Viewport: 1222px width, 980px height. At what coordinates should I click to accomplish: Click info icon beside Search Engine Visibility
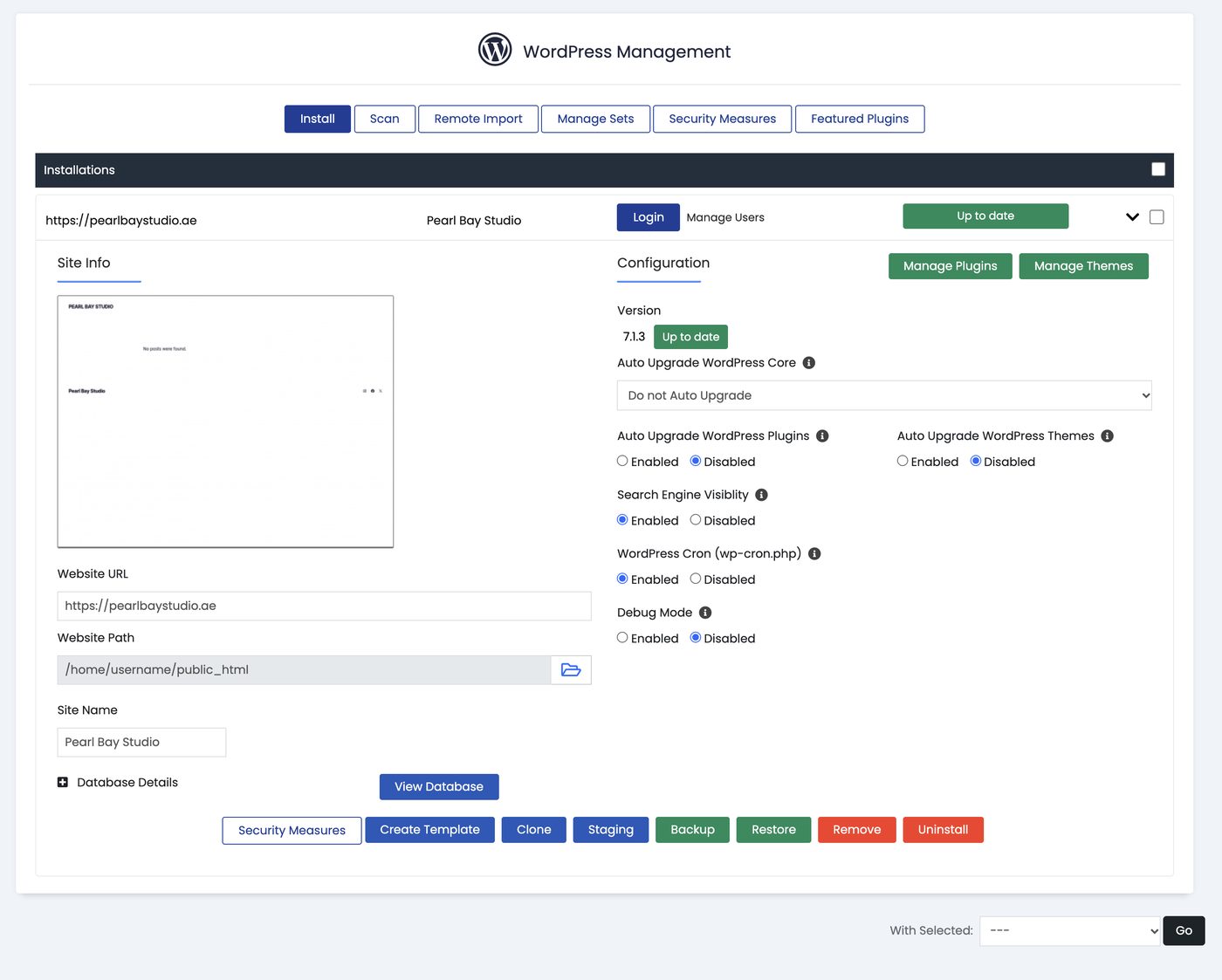[761, 495]
